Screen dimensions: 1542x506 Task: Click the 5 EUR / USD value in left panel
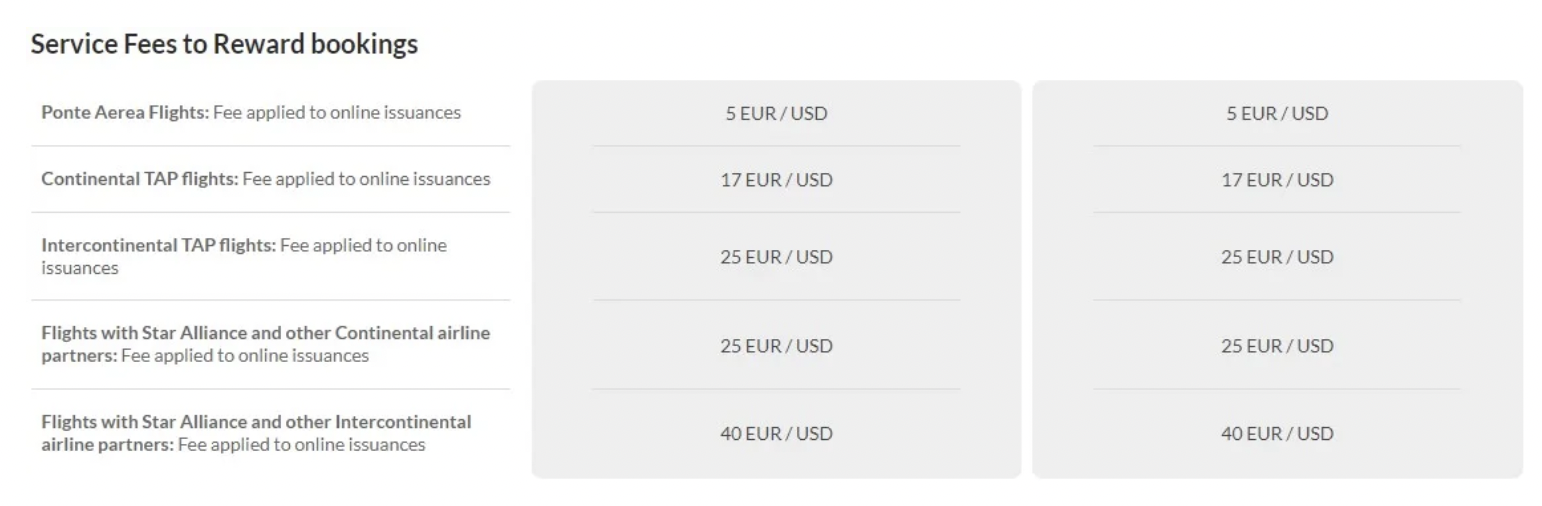[776, 113]
